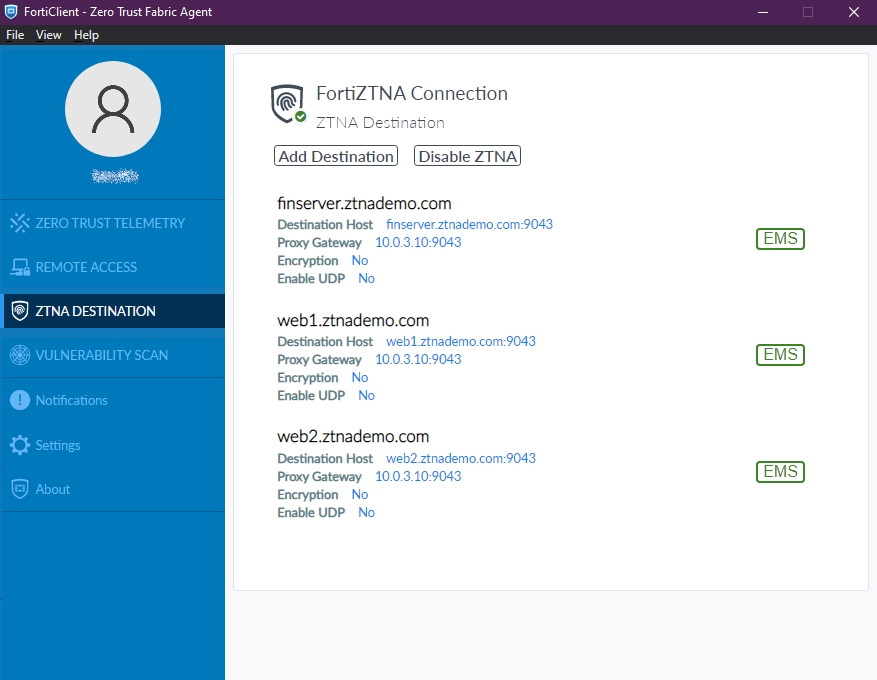This screenshot has width=877, height=680.
Task: Open the File menu
Action: click(x=15, y=35)
